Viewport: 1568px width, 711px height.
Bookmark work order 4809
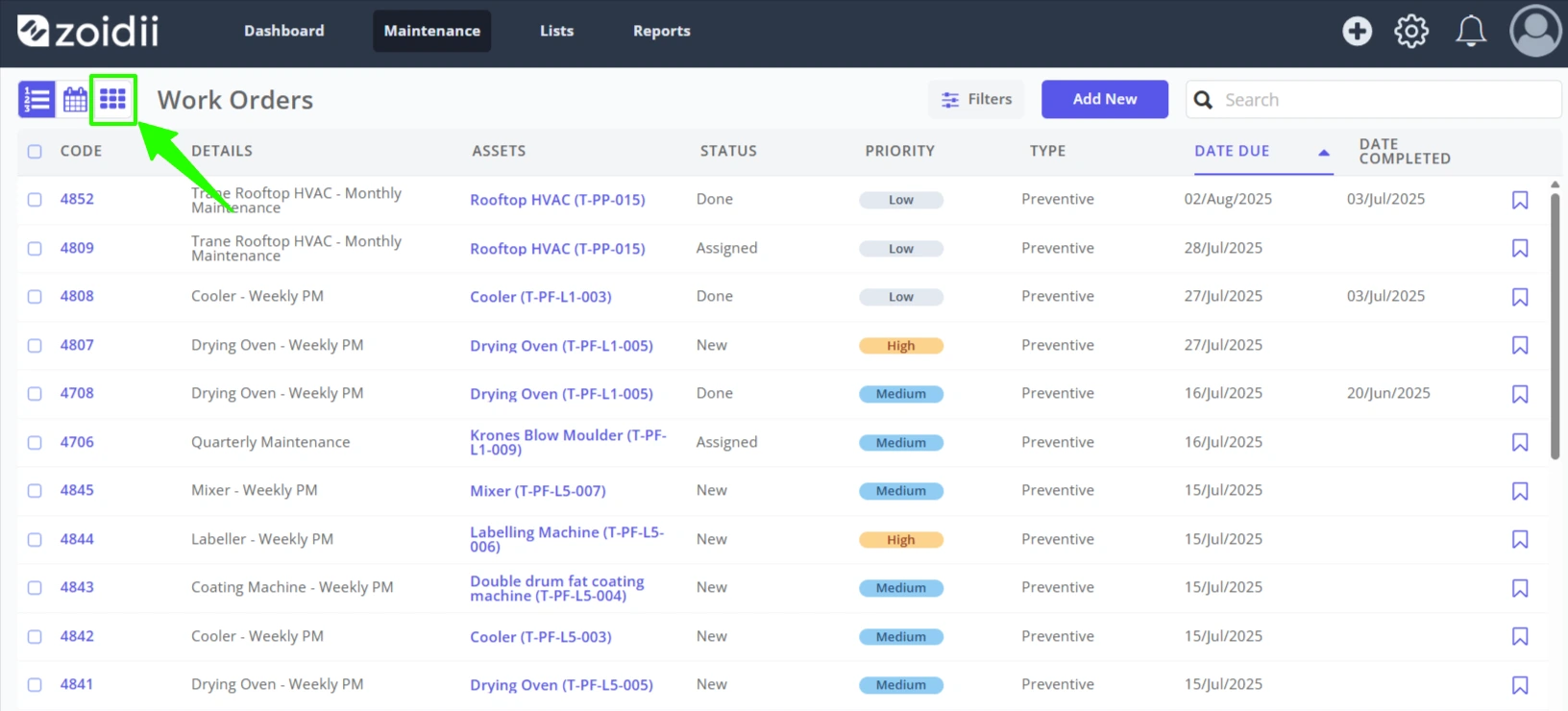pyautogui.click(x=1520, y=248)
